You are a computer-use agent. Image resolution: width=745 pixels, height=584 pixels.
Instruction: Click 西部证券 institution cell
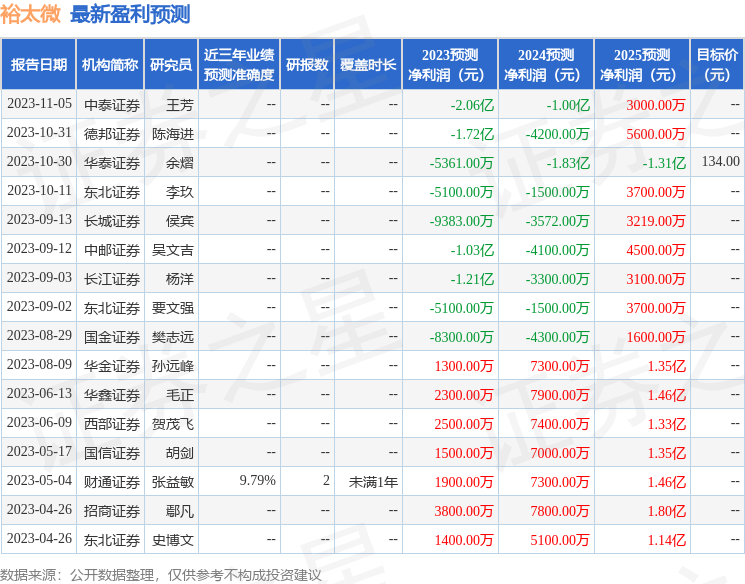(112, 424)
